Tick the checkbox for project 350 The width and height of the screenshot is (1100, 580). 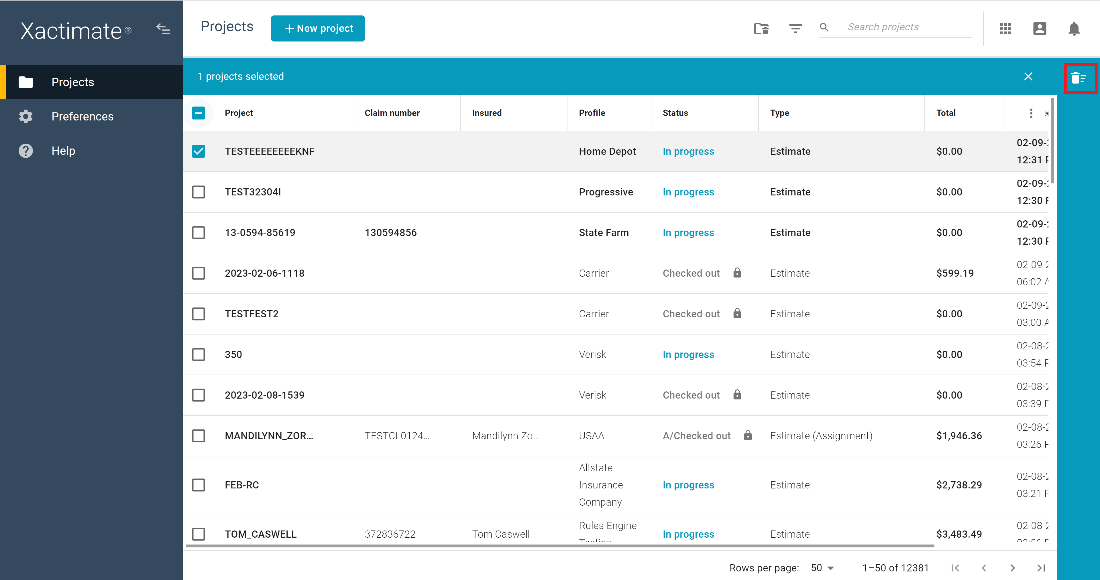coord(199,355)
